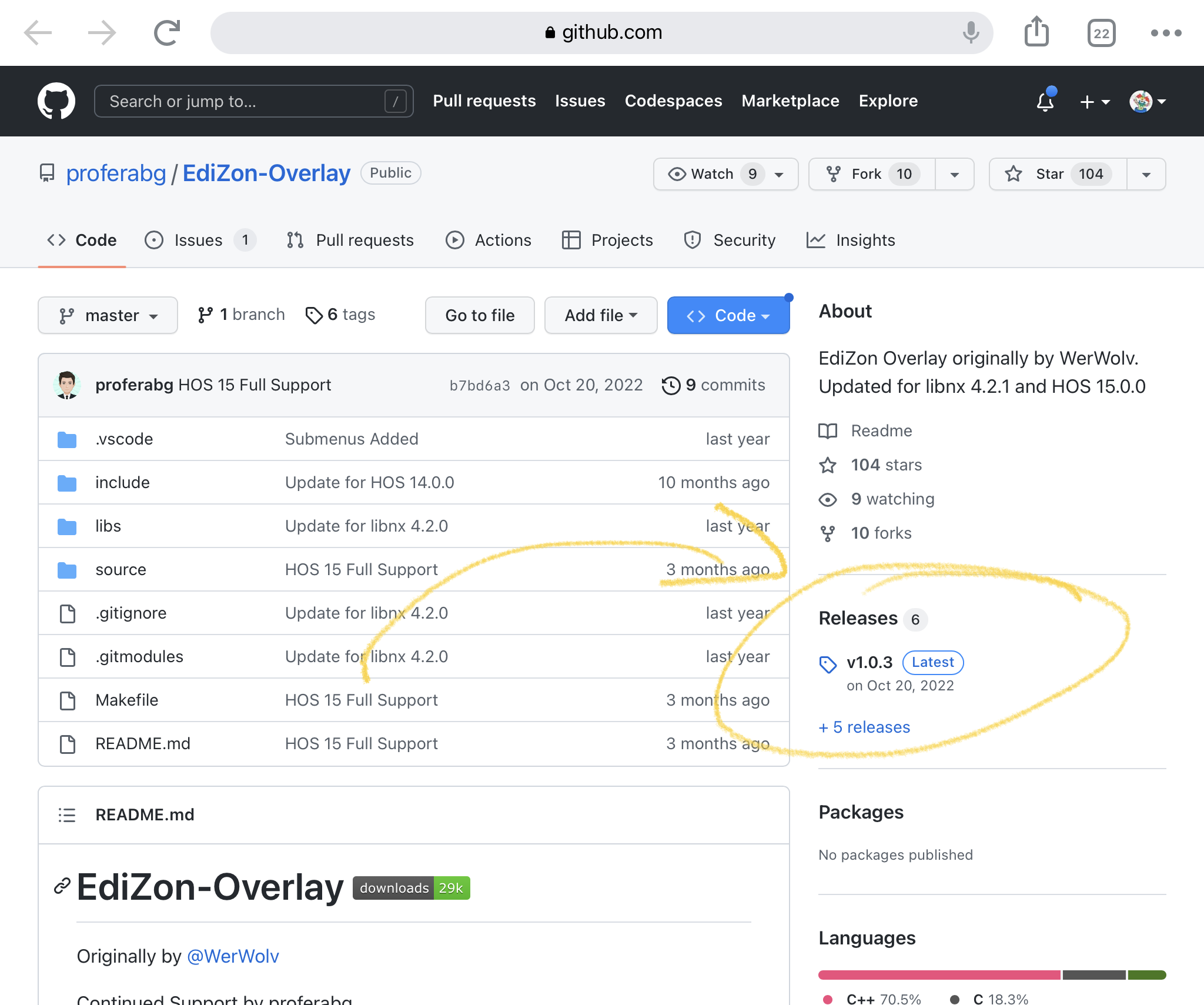Click the tags icon next to 6 tags
This screenshot has width=1204, height=1005.
point(314,315)
